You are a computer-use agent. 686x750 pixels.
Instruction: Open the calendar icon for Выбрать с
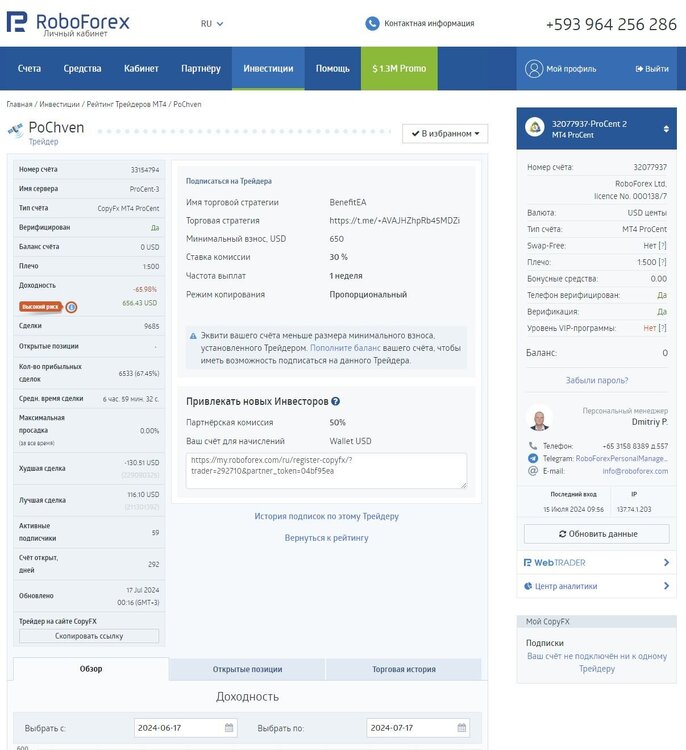[x=229, y=728]
